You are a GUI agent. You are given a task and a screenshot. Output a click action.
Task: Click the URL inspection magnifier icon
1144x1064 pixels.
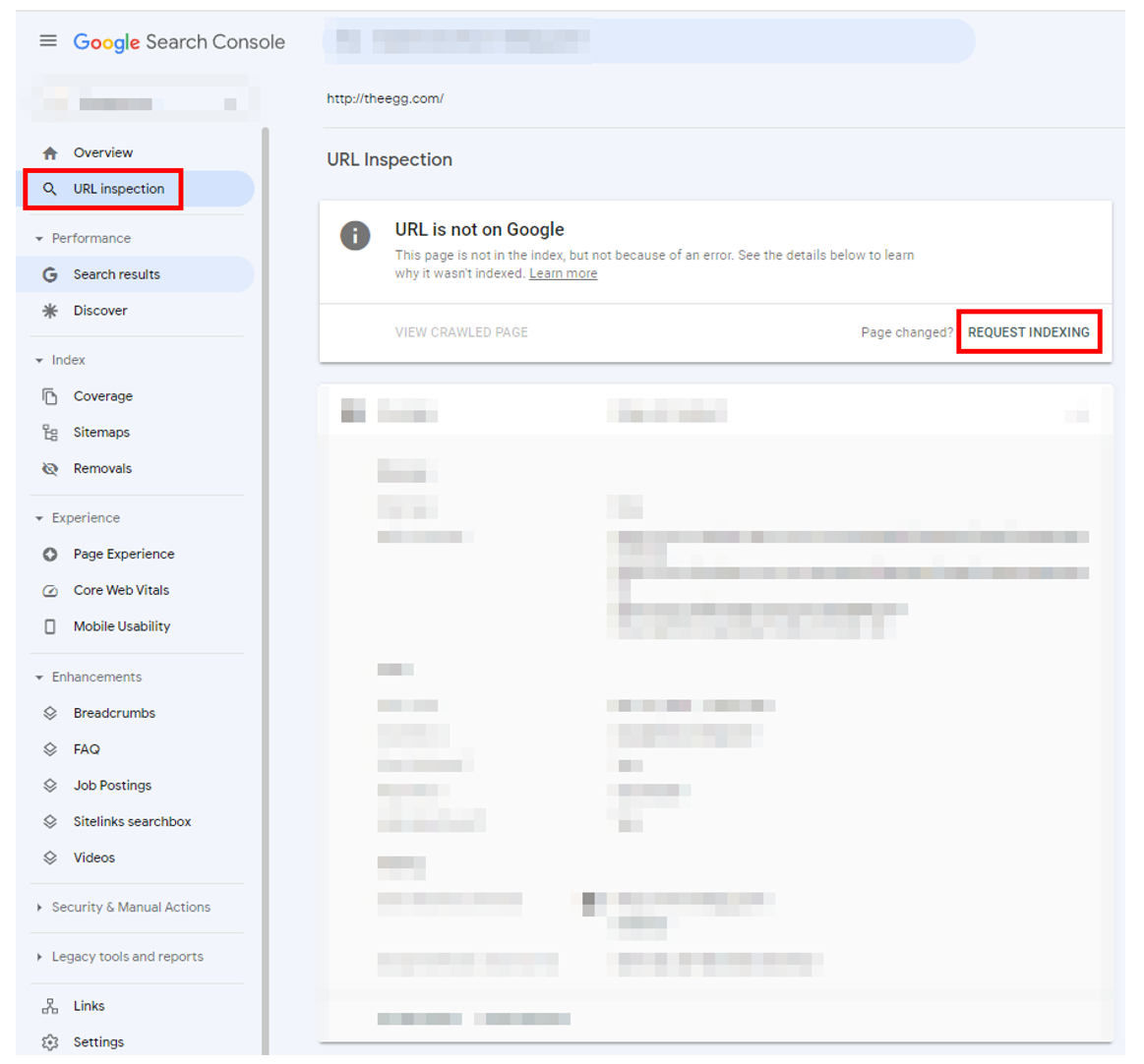click(49, 189)
